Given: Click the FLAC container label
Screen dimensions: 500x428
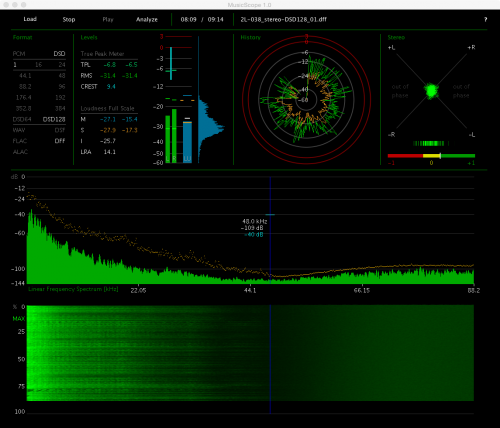Looking at the screenshot, I should coord(20,141).
